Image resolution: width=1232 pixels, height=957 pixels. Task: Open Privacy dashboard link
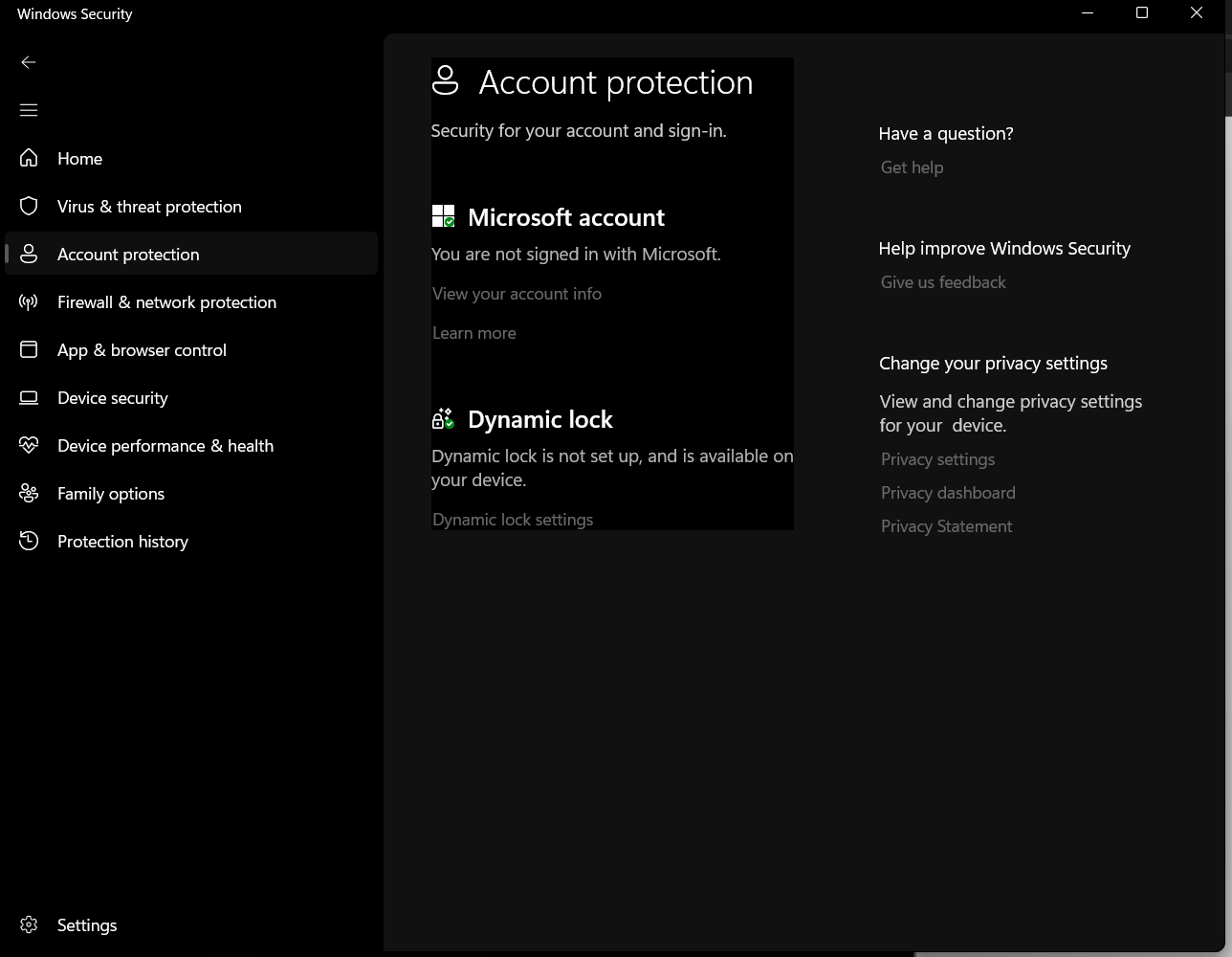click(x=948, y=493)
